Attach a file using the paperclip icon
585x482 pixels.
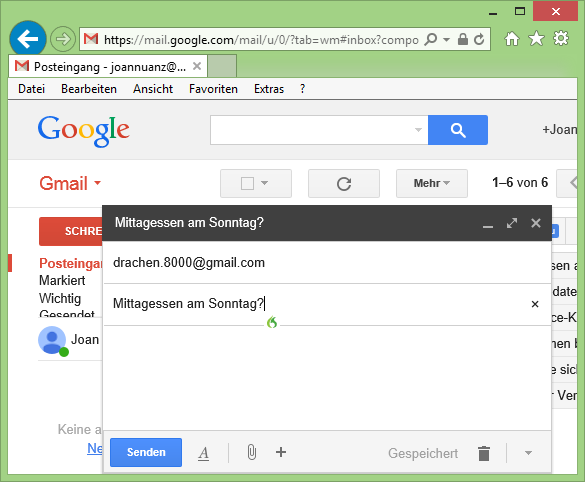click(252, 453)
